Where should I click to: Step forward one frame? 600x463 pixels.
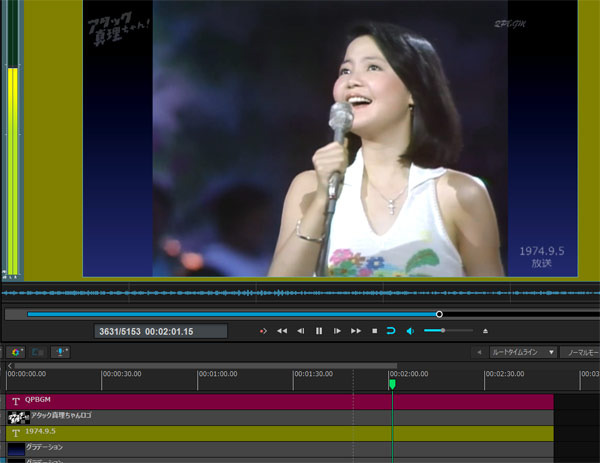337,331
